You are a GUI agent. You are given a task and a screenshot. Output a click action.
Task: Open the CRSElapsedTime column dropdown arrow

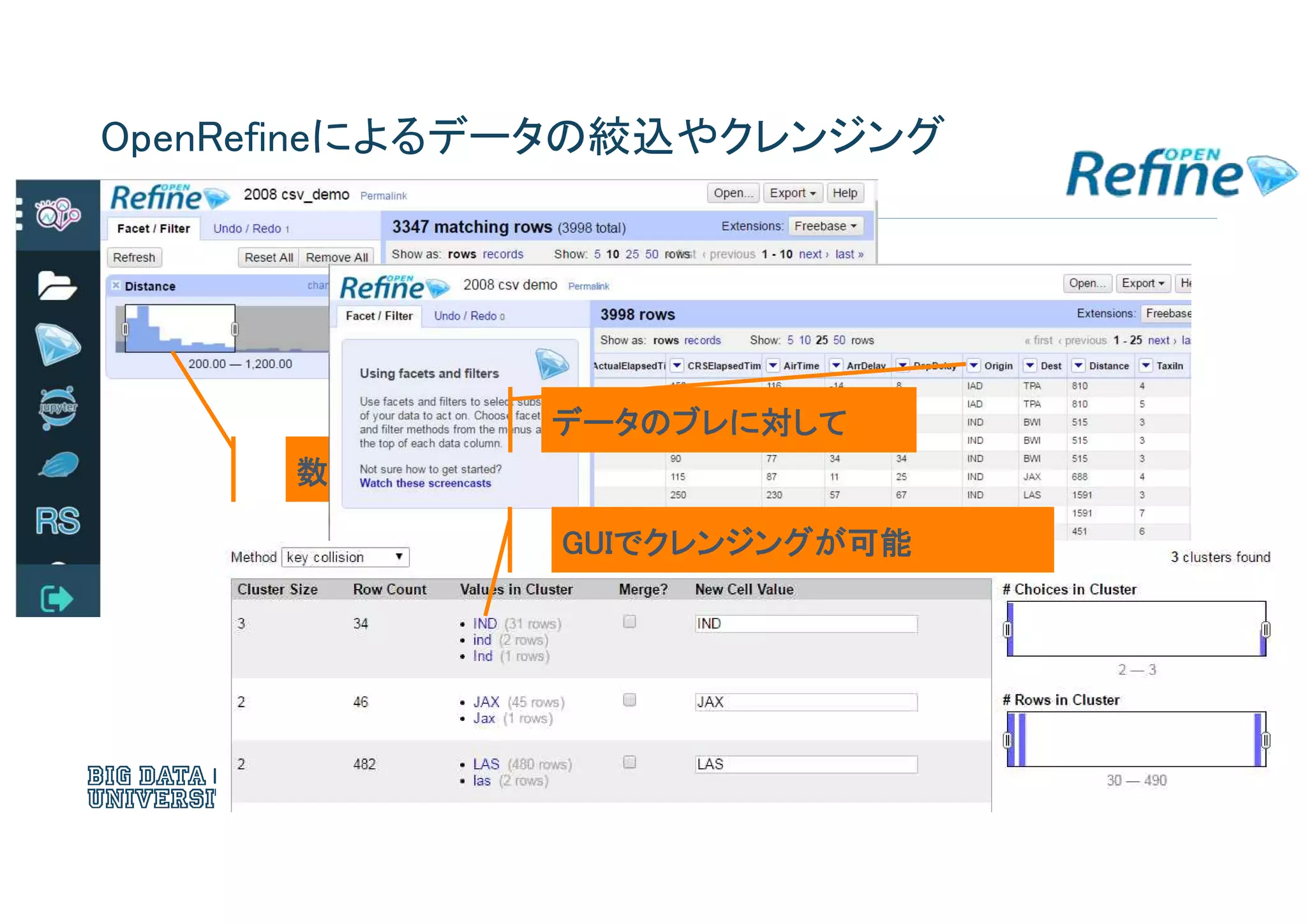point(676,365)
